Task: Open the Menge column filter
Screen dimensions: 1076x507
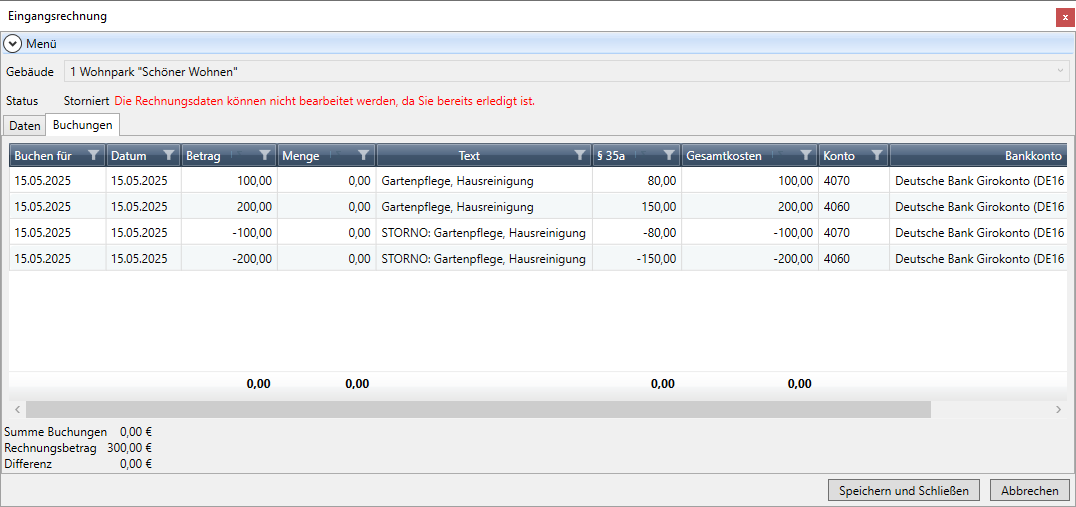Action: (364, 155)
